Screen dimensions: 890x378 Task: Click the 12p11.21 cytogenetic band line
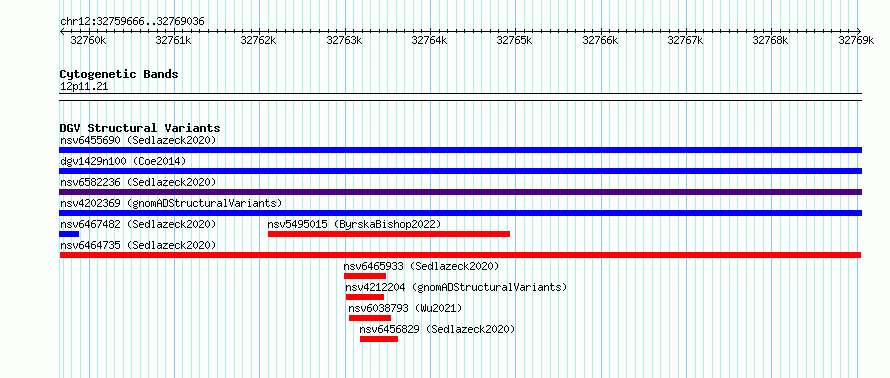point(460,97)
